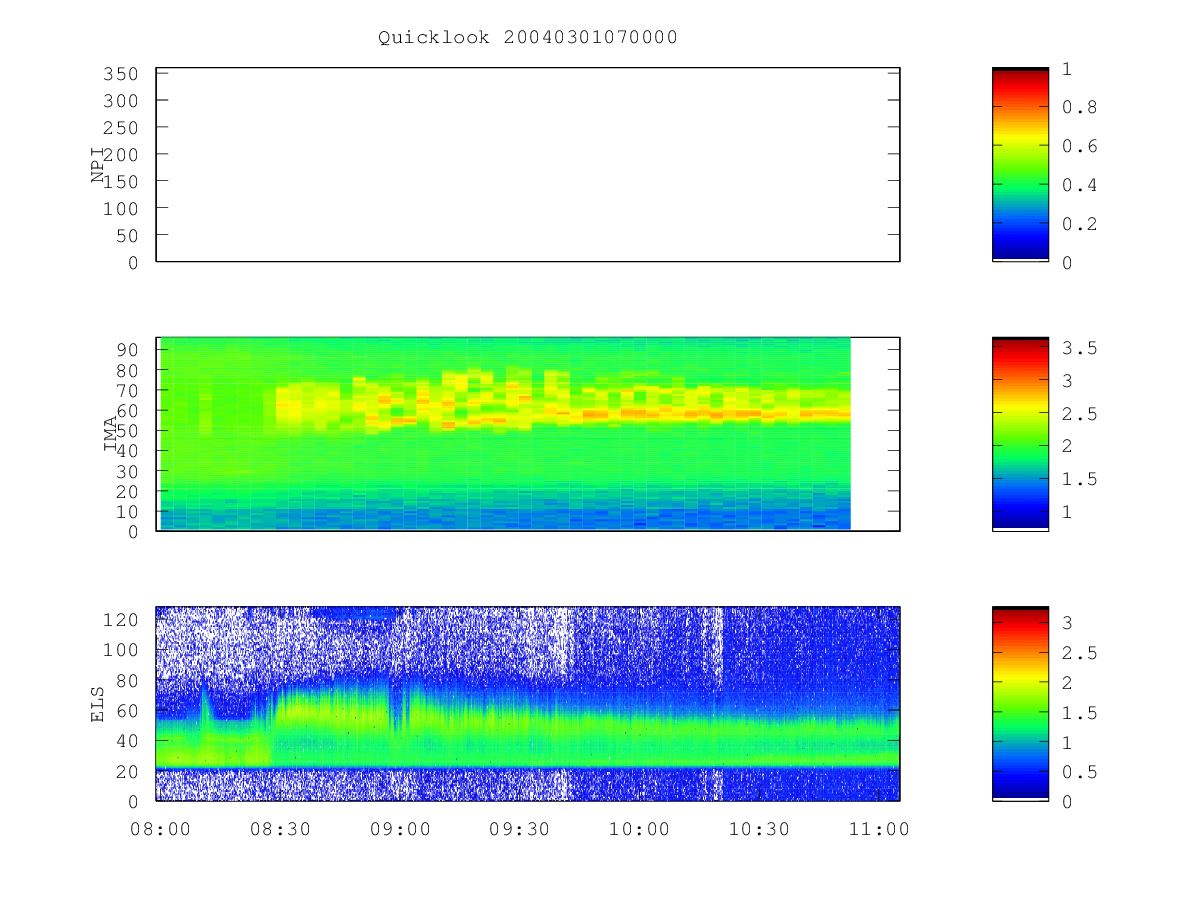Click the IMA colorbar scale

pyautogui.click(x=1020, y=434)
